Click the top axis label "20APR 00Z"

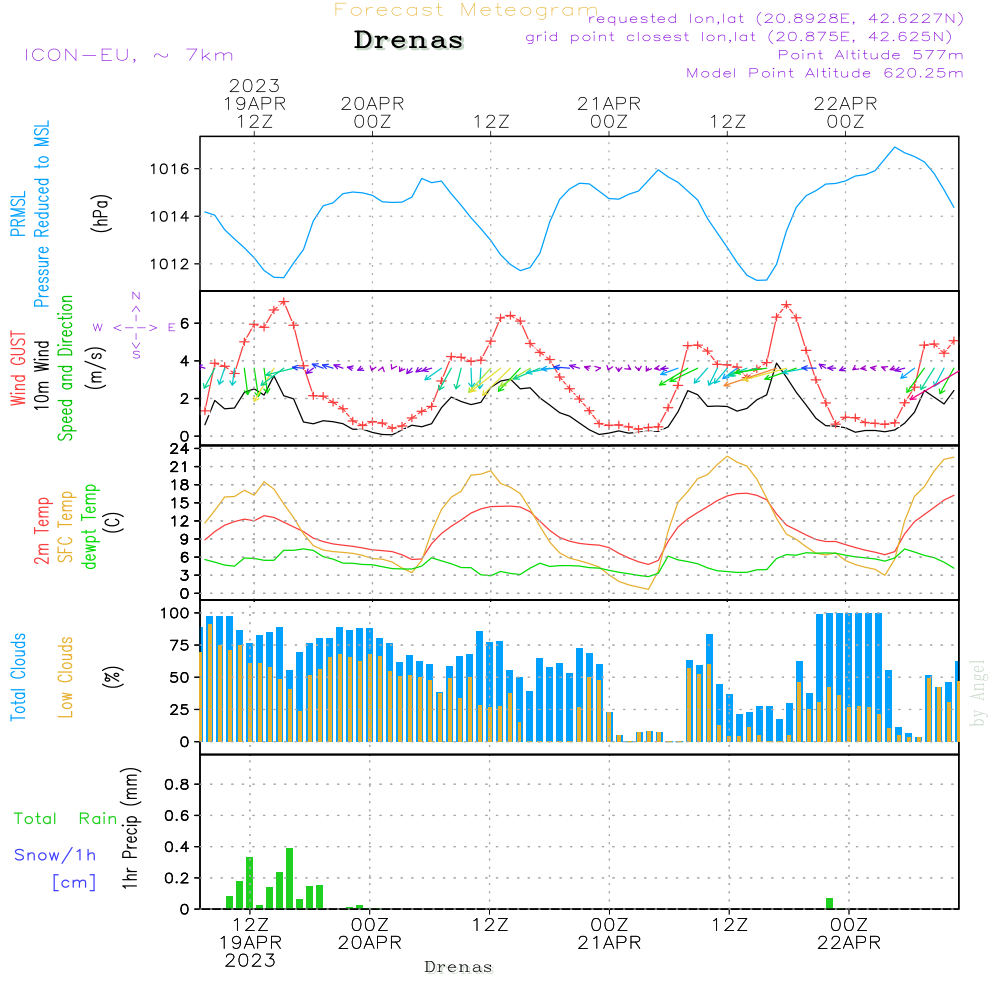click(x=372, y=112)
